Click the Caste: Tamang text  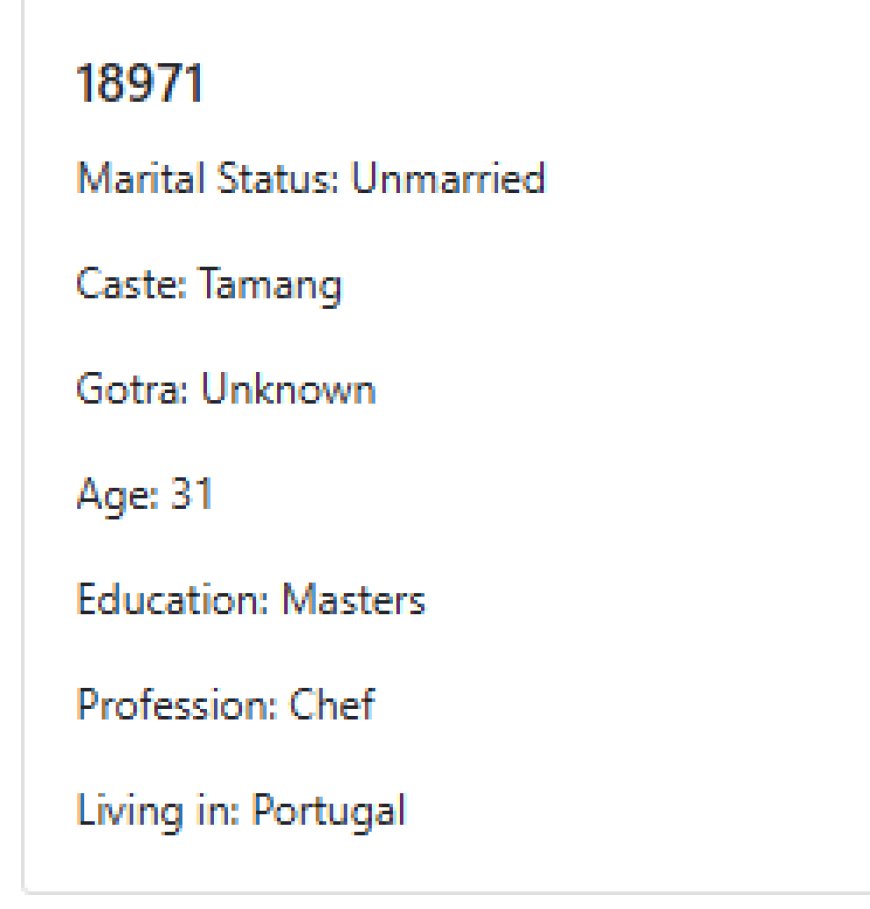(209, 285)
